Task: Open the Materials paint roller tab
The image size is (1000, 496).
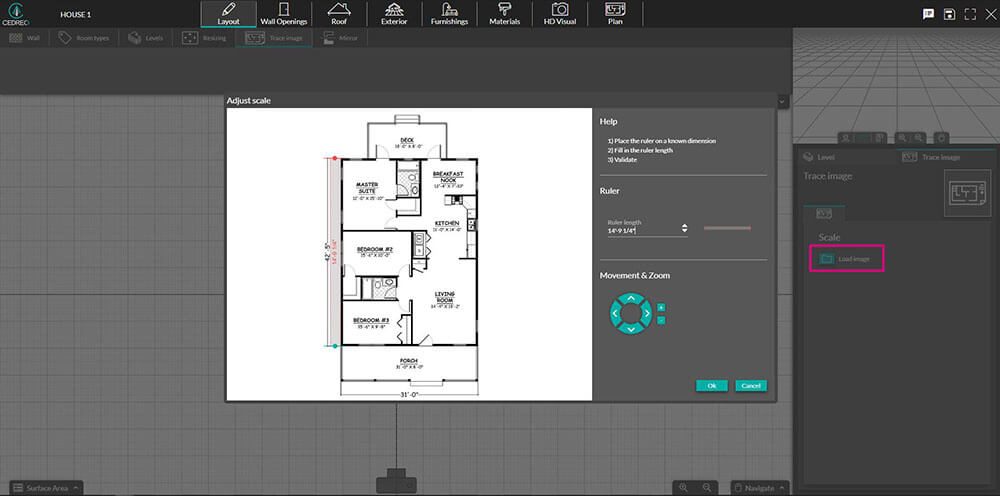Action: tap(504, 14)
